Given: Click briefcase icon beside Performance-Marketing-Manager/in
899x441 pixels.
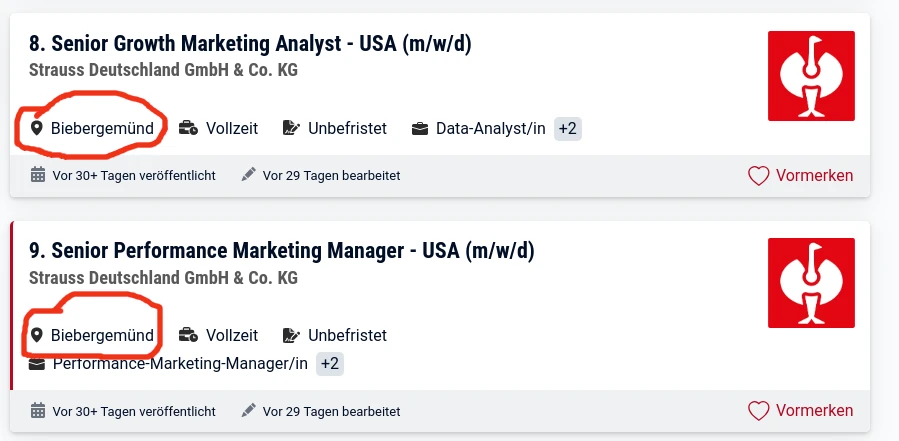Looking at the screenshot, I should click(x=37, y=364).
